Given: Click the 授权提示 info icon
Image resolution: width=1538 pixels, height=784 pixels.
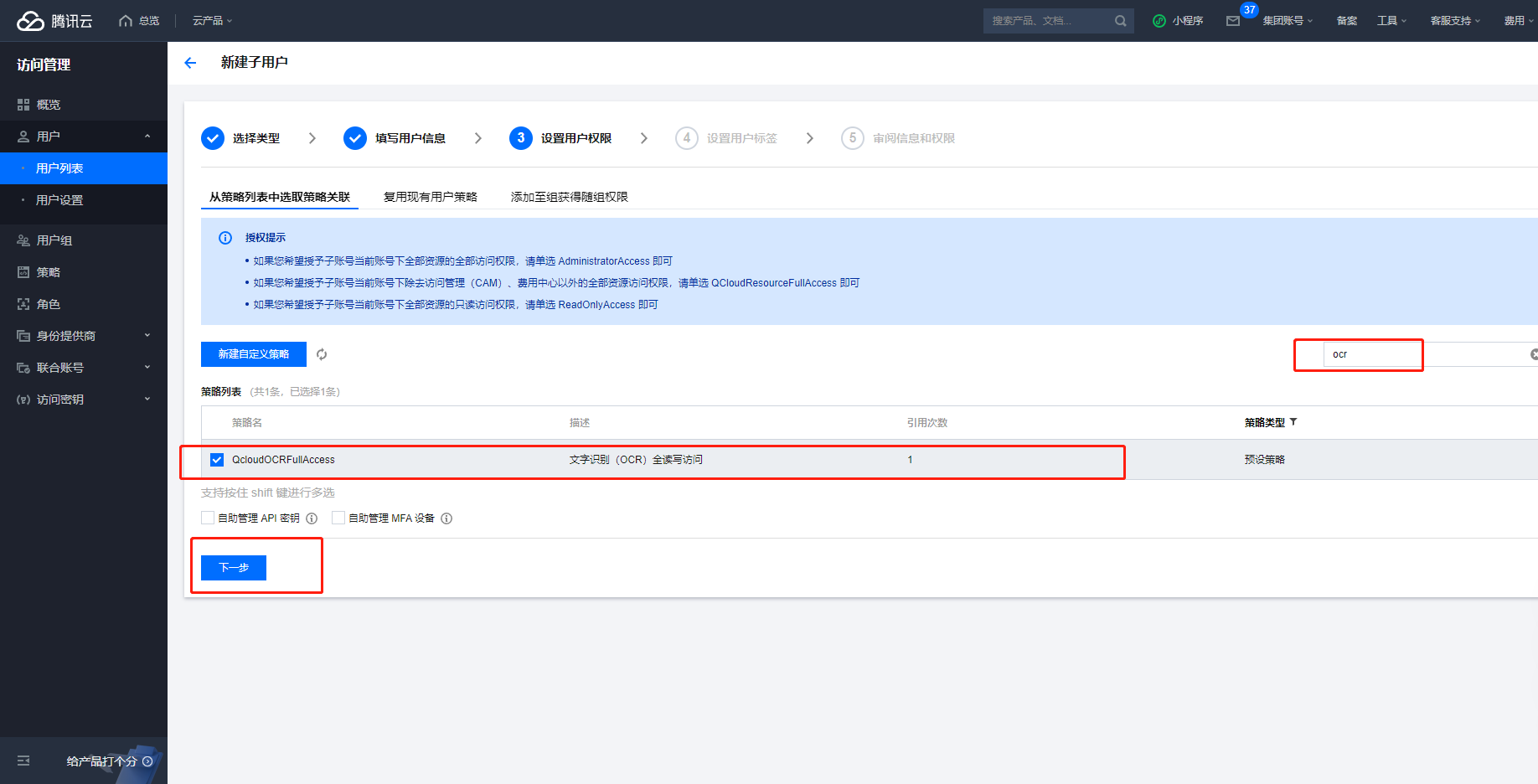Looking at the screenshot, I should click(225, 238).
